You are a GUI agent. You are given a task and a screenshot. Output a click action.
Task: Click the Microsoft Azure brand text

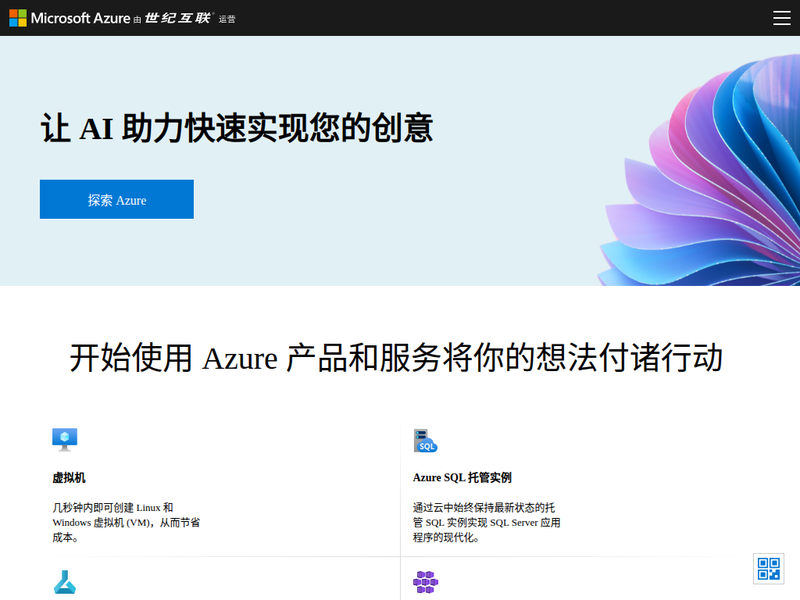pyautogui.click(x=80, y=18)
